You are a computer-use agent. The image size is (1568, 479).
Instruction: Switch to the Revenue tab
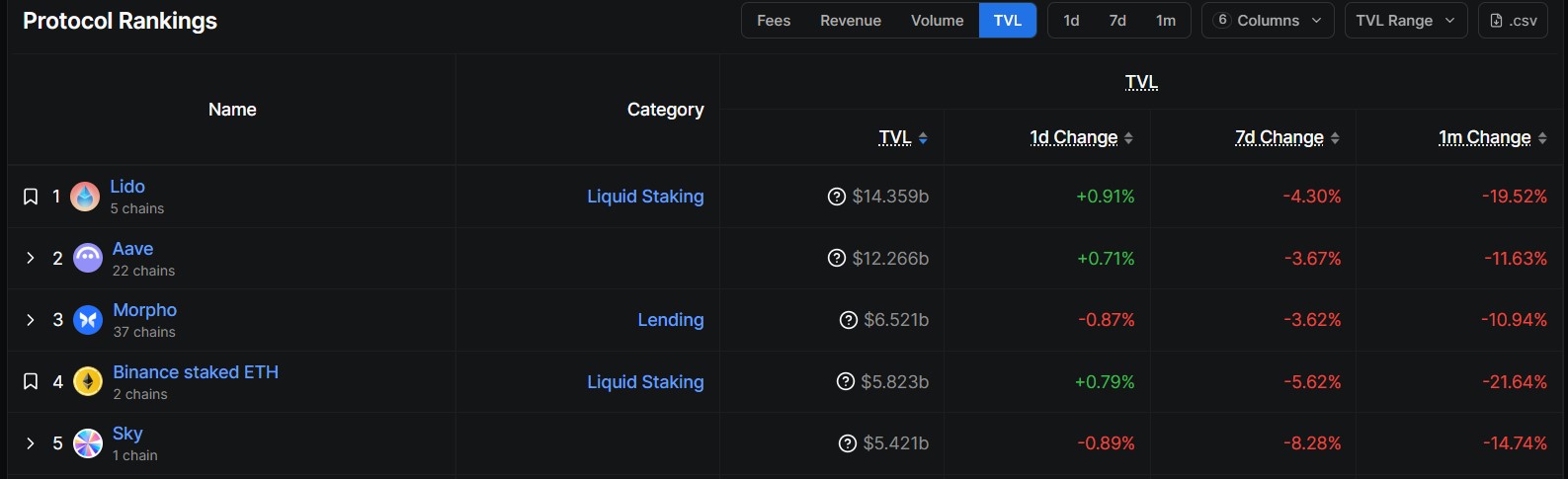click(851, 21)
